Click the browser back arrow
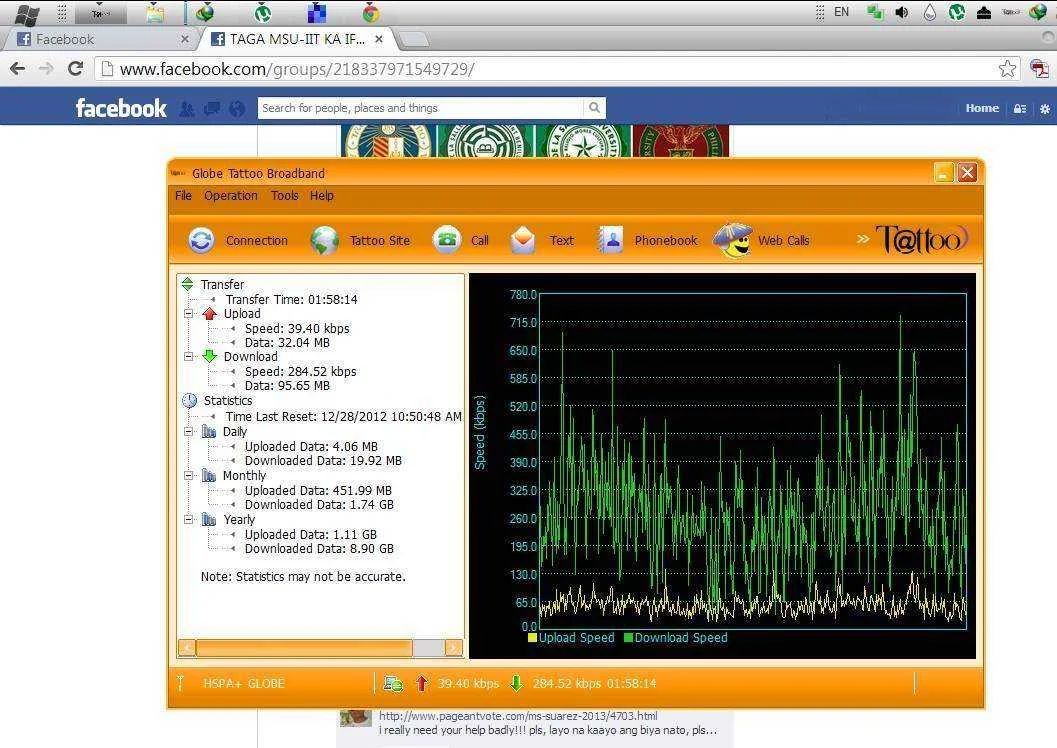 [18, 68]
